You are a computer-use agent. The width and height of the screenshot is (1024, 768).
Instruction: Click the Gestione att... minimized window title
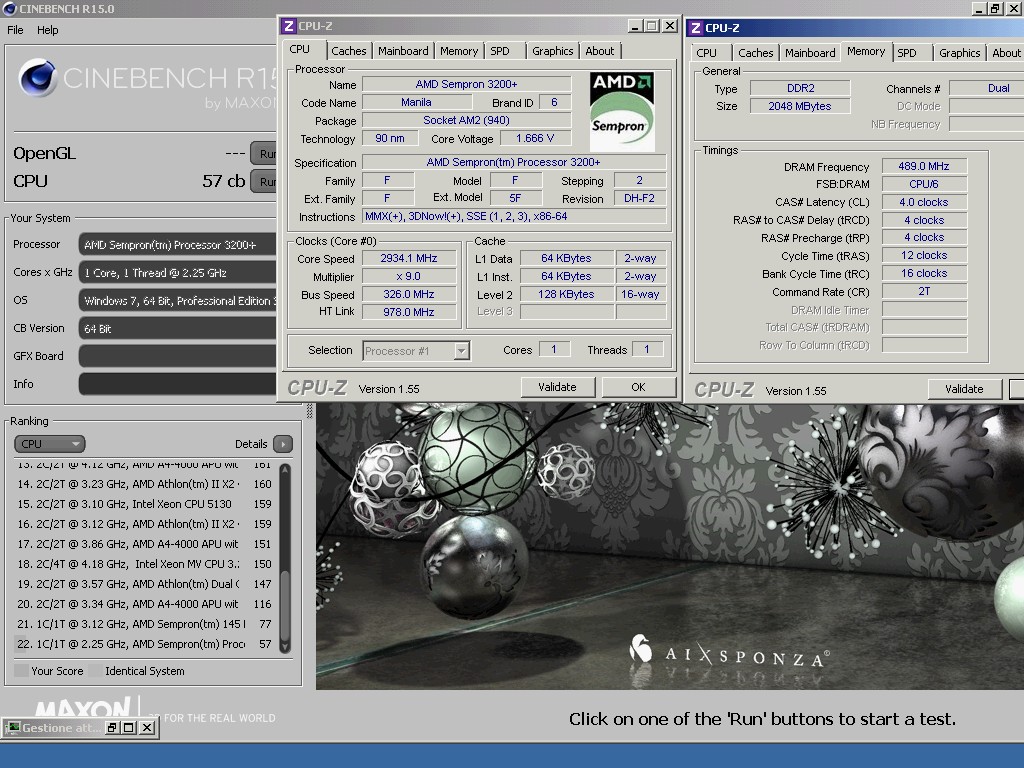(x=62, y=728)
